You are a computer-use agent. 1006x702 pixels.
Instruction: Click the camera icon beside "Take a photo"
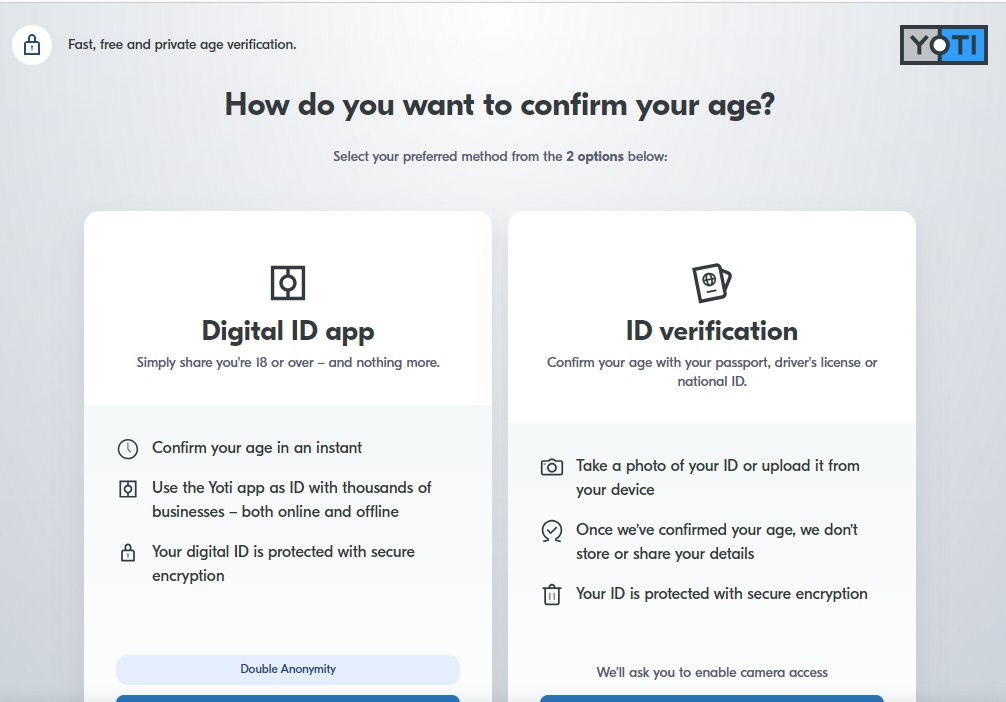552,467
